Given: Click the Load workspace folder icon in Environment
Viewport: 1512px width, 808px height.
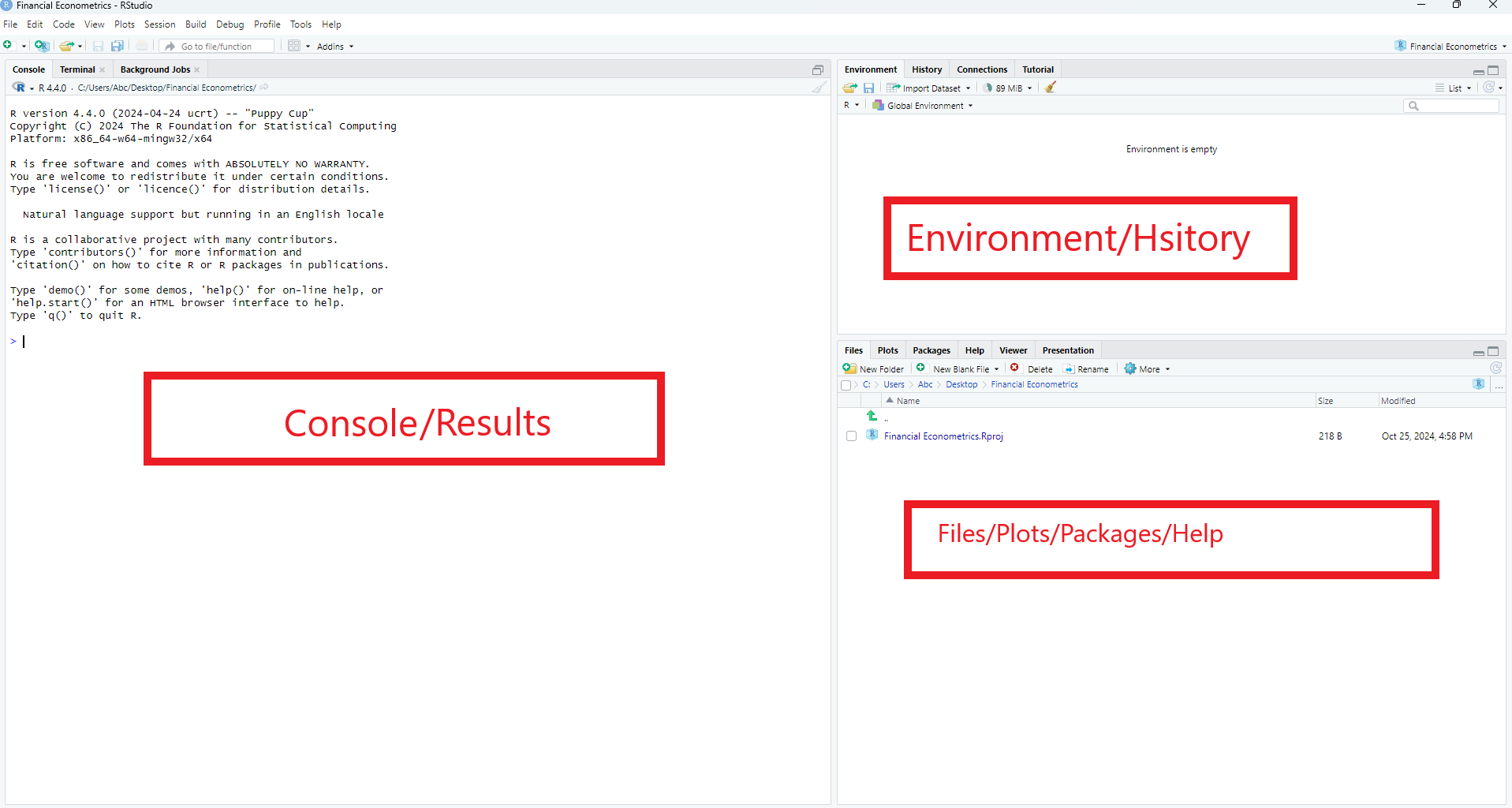Looking at the screenshot, I should coord(849,88).
